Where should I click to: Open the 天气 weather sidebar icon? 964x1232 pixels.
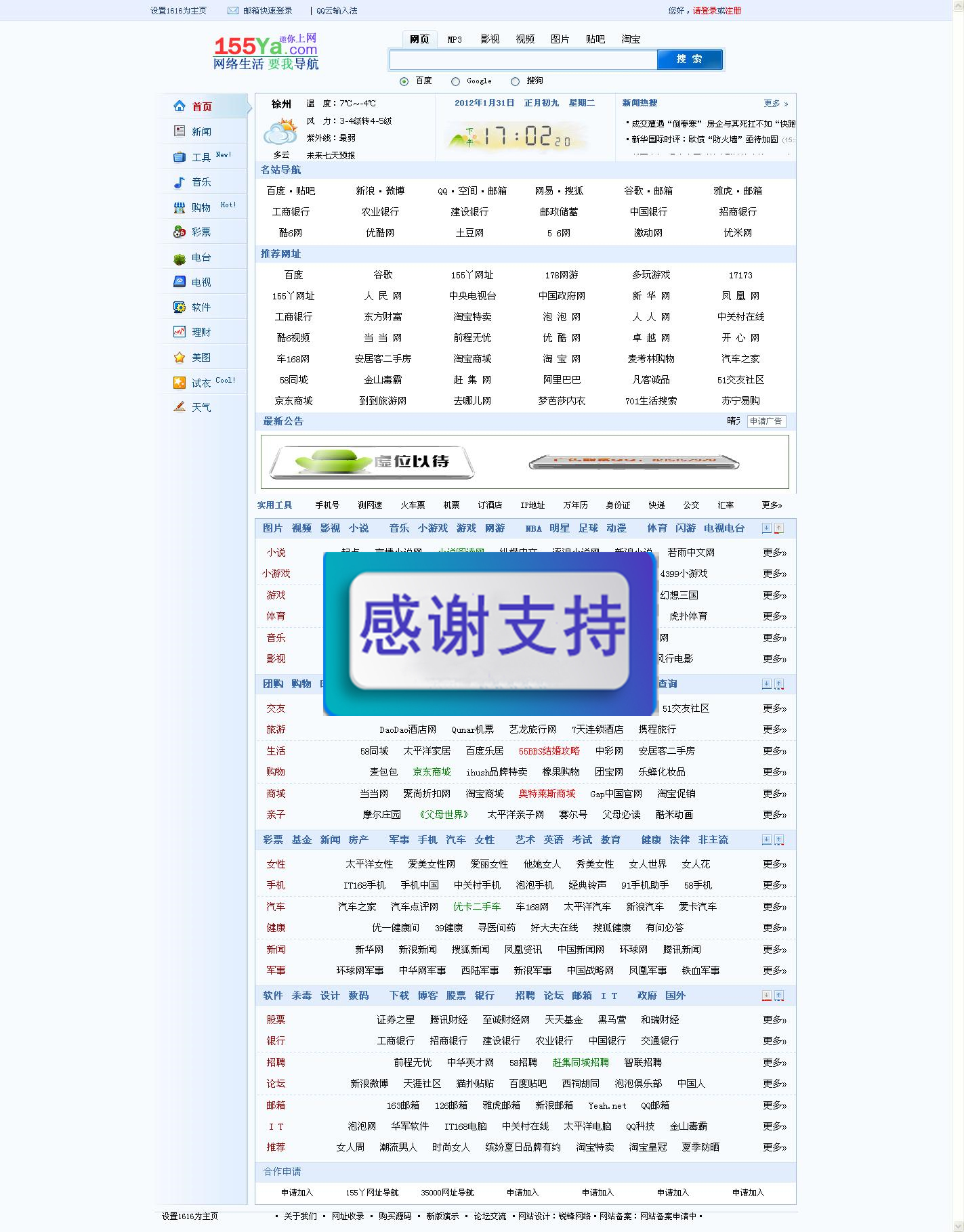coord(180,406)
